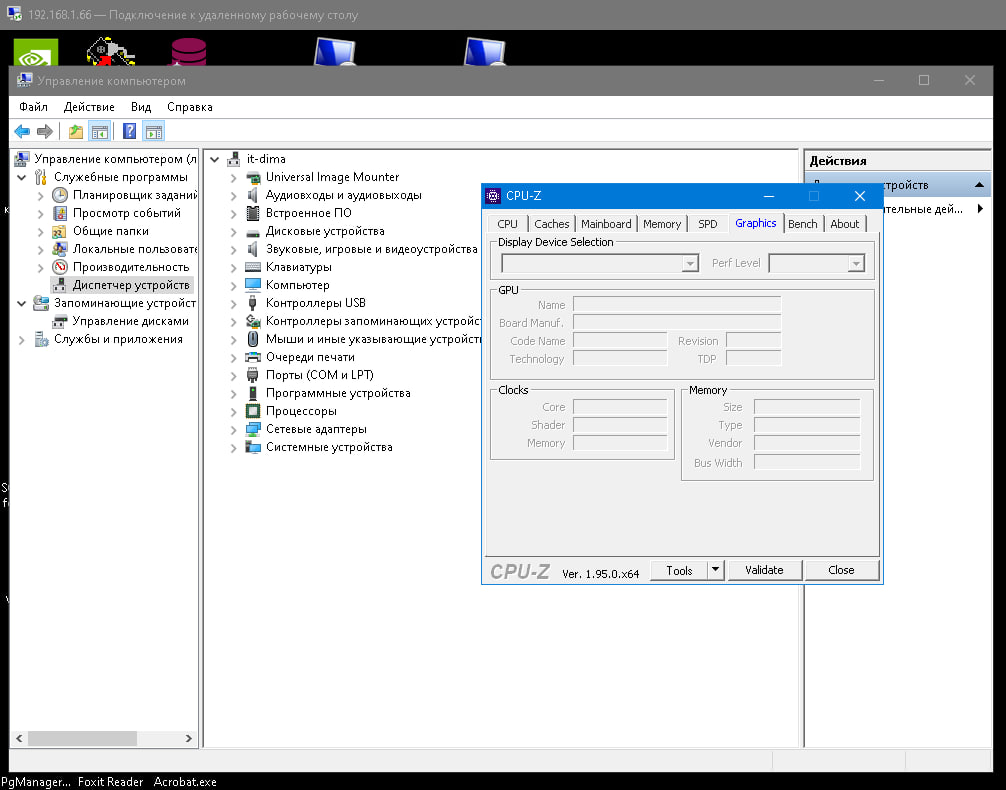Open the Справка menu
Screen dimensions: 1006x790
point(190,107)
